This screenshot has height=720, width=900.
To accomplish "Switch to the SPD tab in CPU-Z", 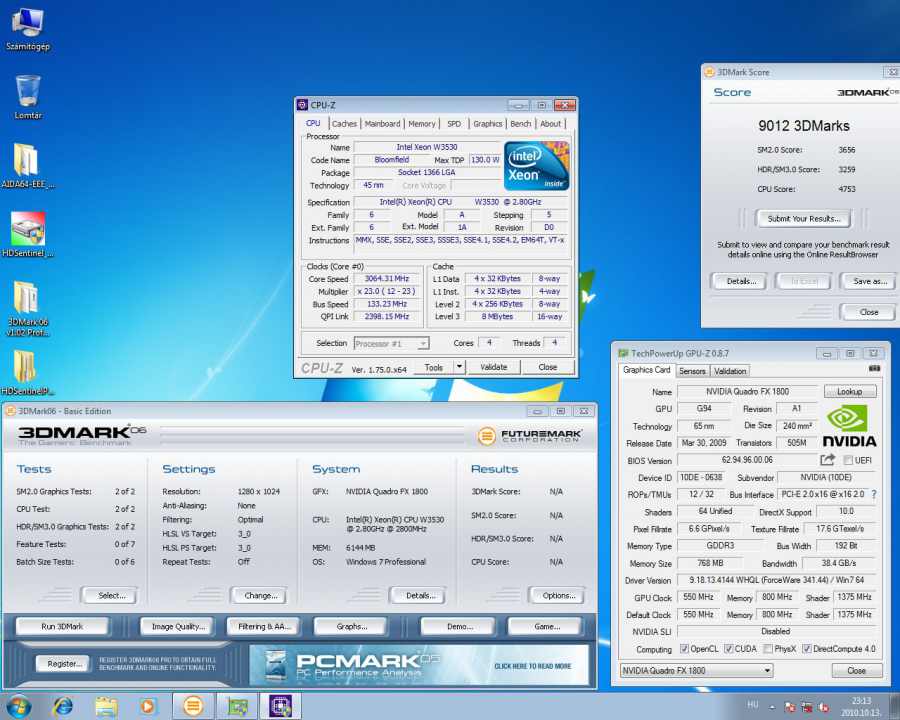I will click(454, 123).
